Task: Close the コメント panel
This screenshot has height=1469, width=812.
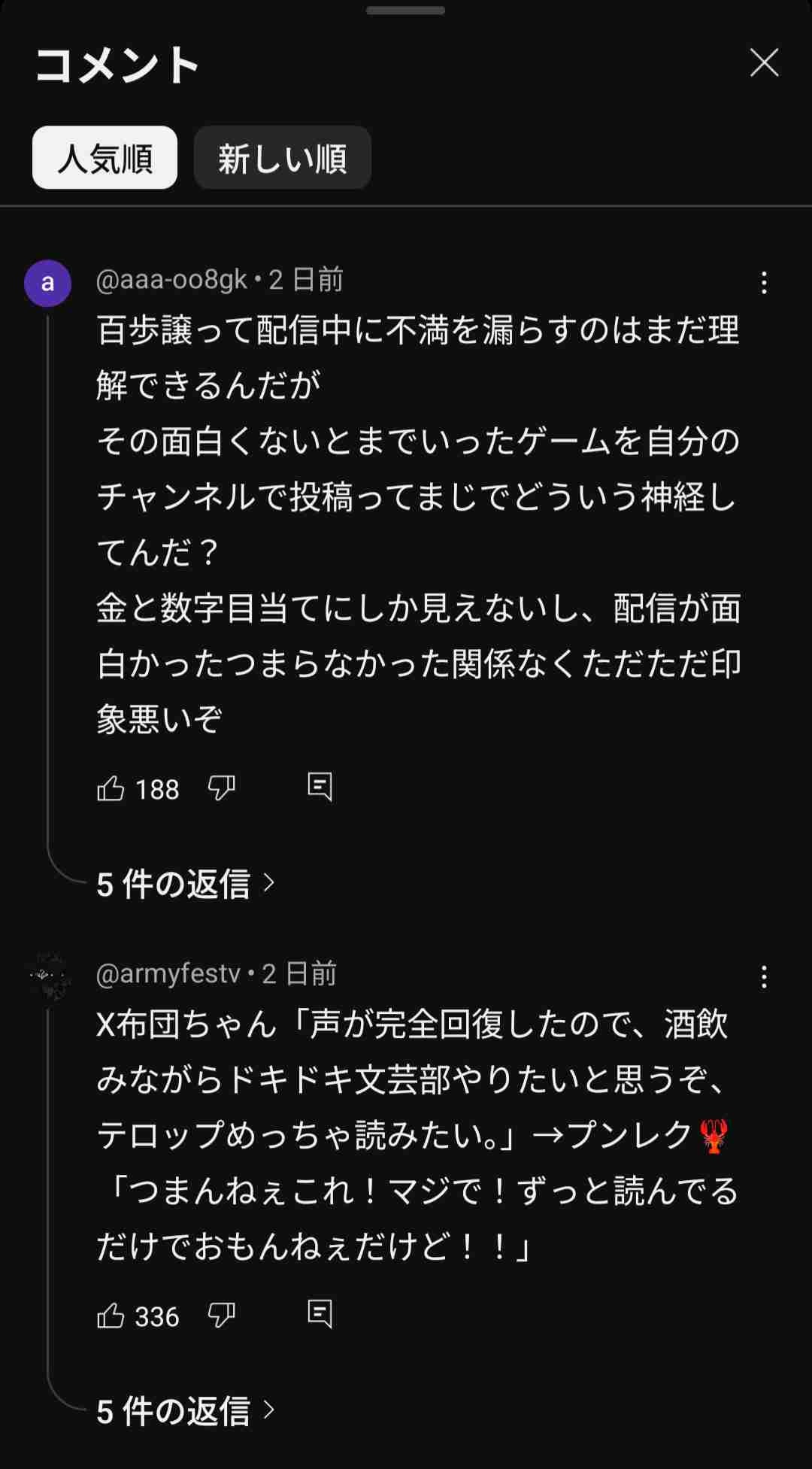Action: (764, 63)
